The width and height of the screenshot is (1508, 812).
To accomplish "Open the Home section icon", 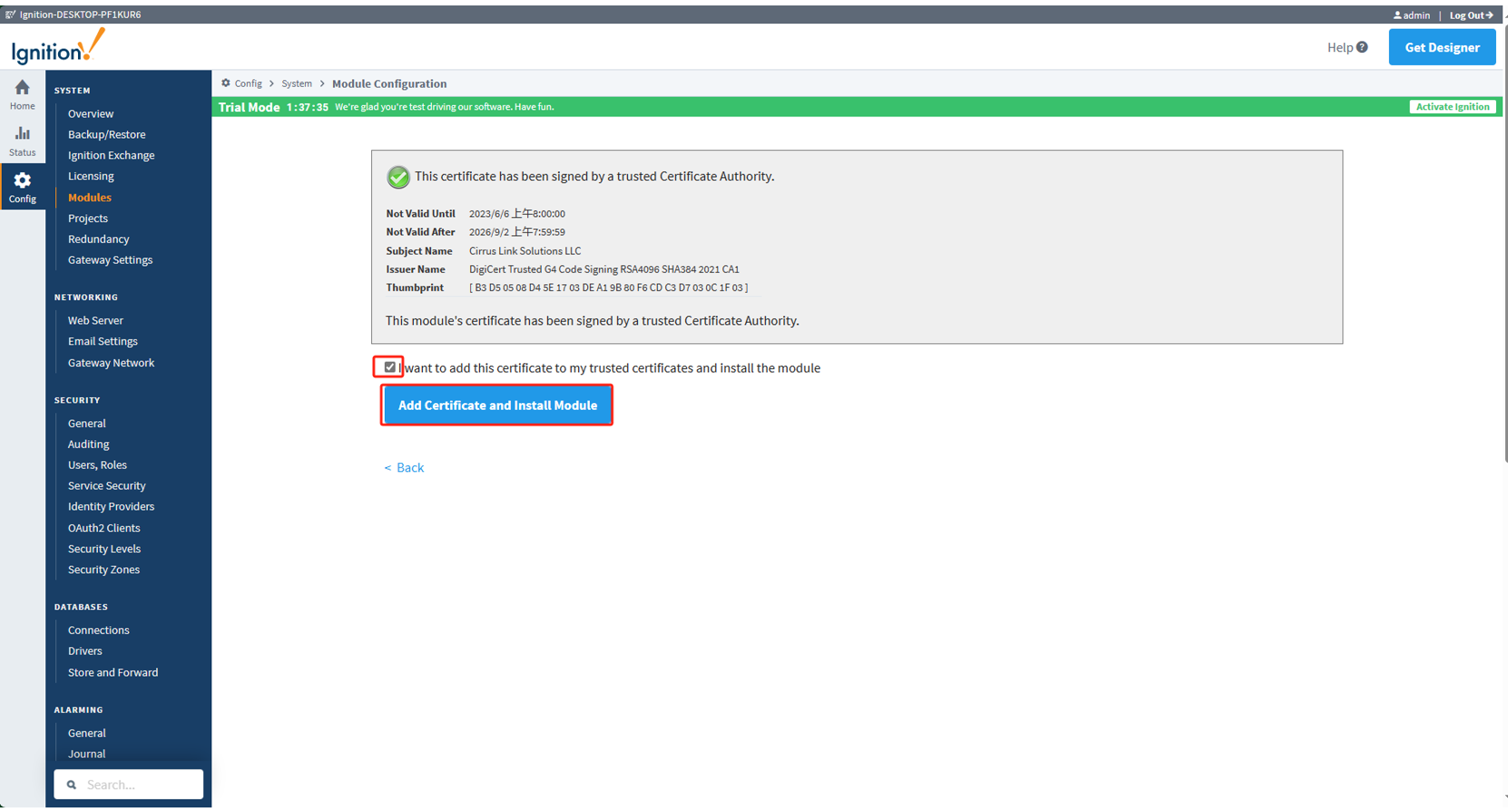I will (x=22, y=87).
